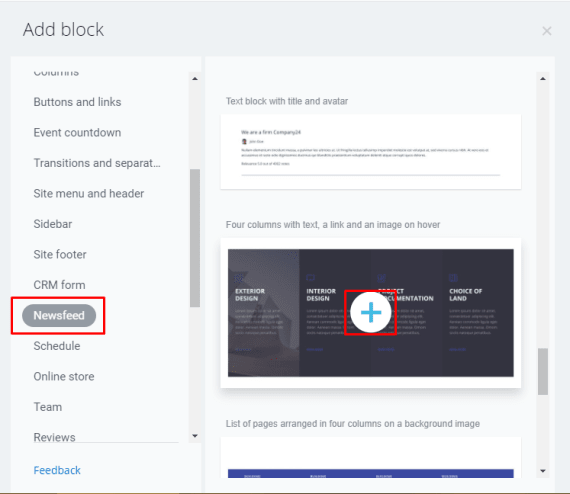
Task: Click the block preview scrollbar thumb
Action: 543,371
